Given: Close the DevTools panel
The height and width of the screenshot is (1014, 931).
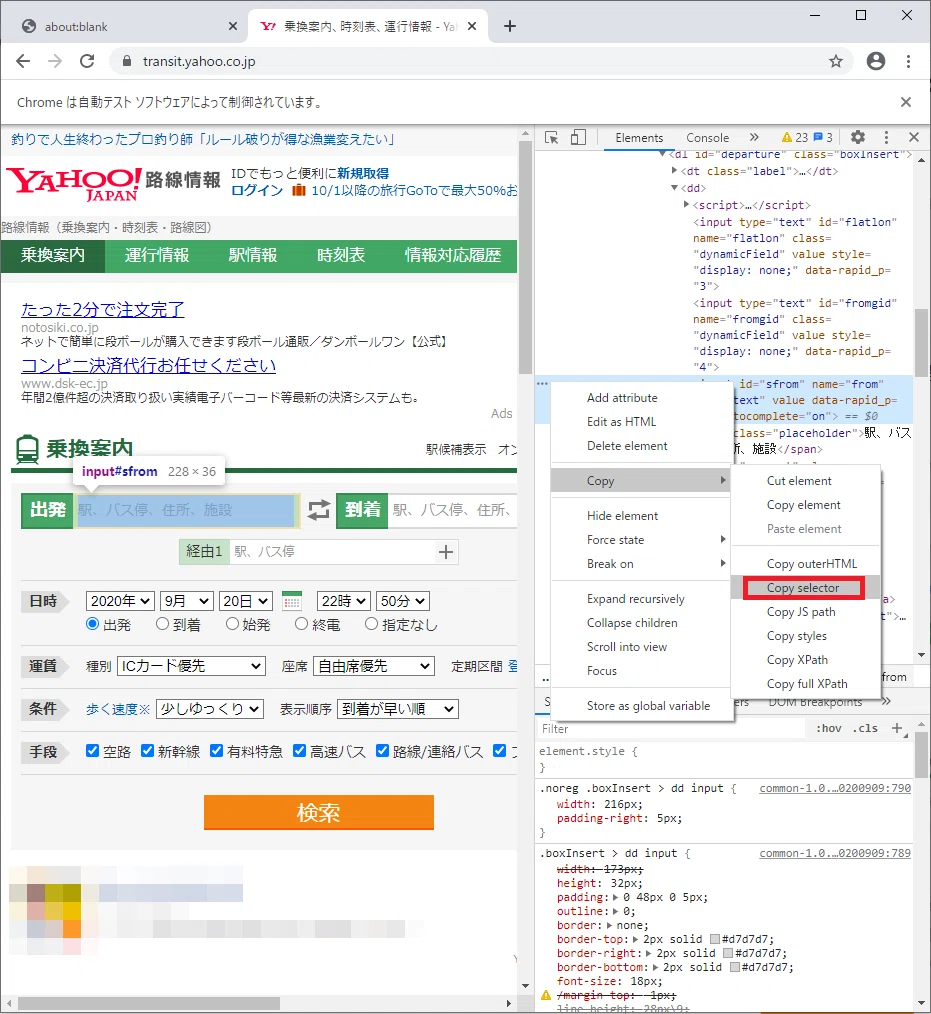Looking at the screenshot, I should coord(914,137).
